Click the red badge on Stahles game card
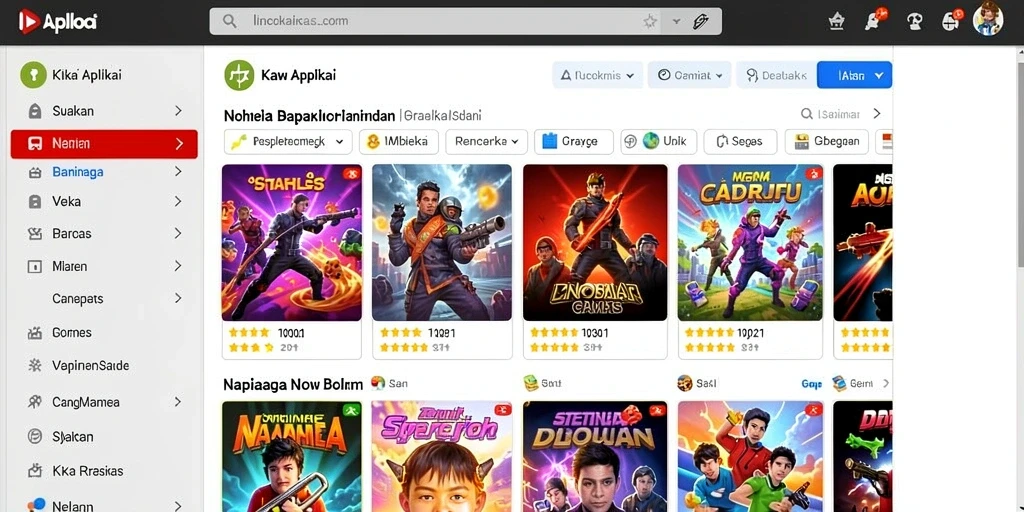 pos(352,174)
